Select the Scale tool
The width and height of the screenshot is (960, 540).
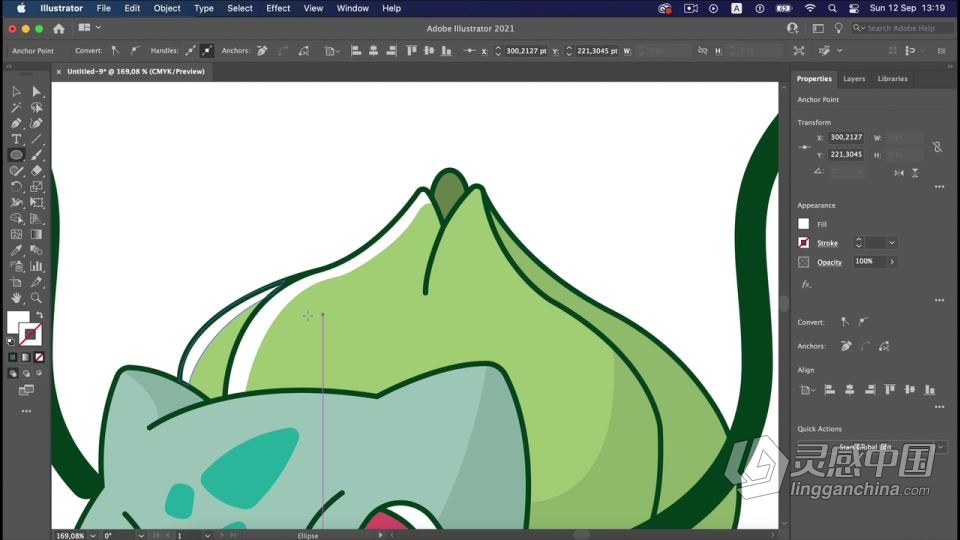point(37,187)
